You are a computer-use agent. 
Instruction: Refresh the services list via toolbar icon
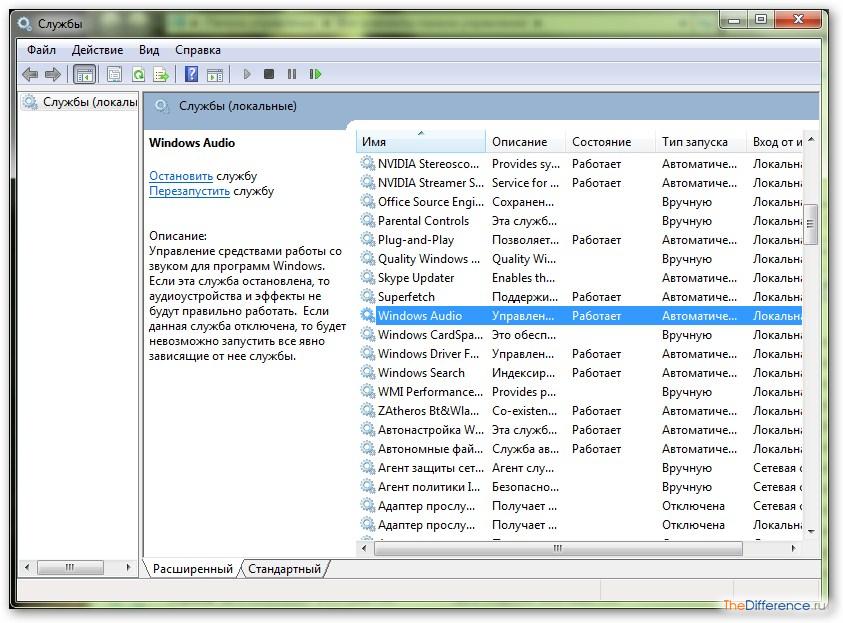pos(138,74)
